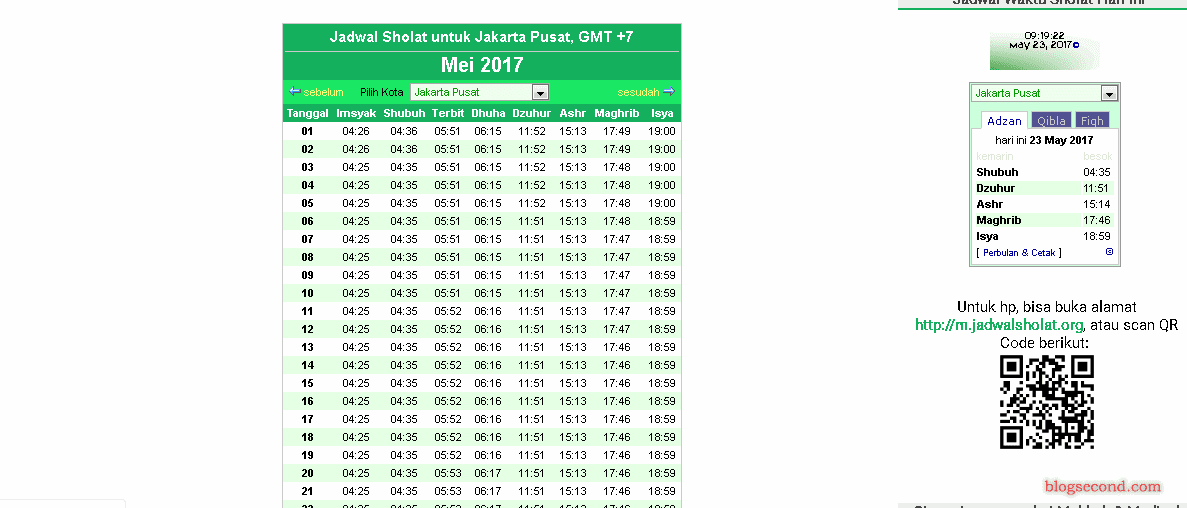
Task: Click the Tanggal column header
Action: tap(307, 114)
